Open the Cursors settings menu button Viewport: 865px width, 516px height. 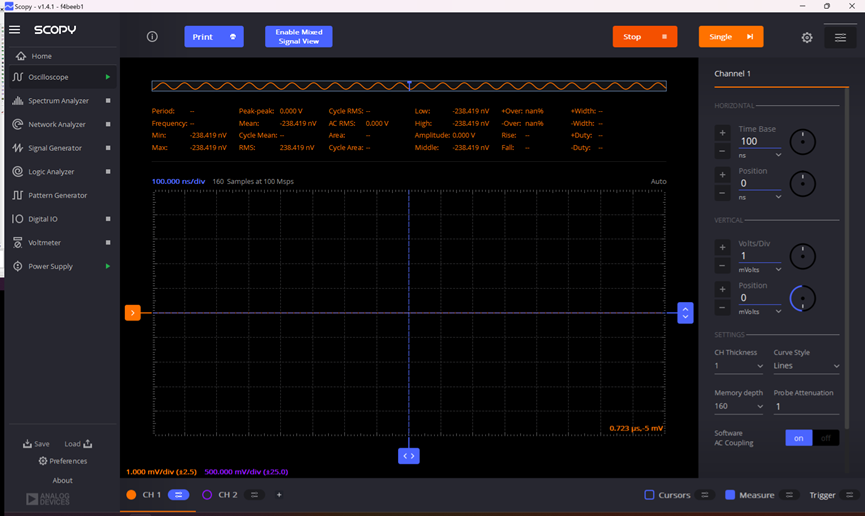[704, 495]
